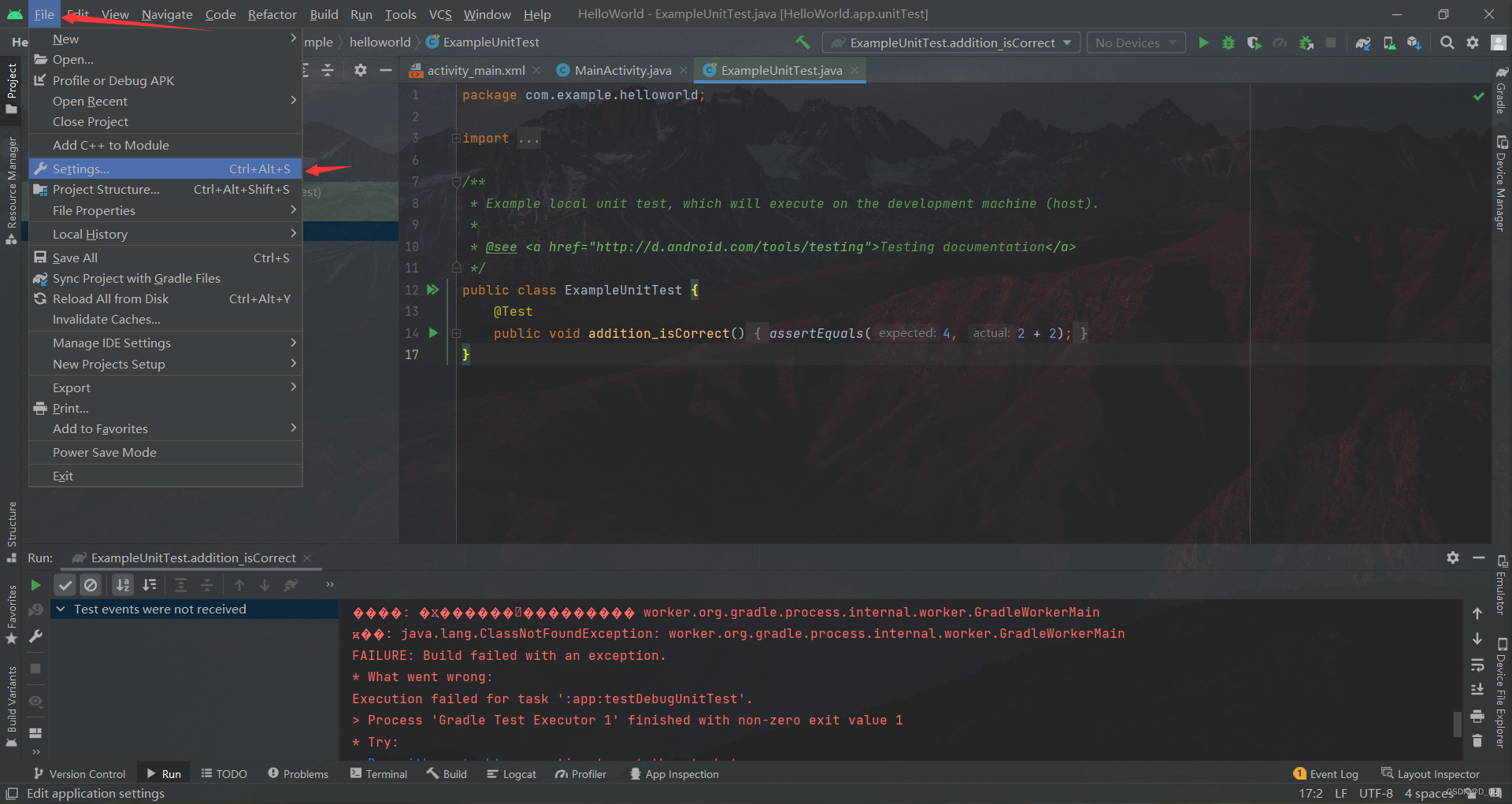
Task: Run addition_isCorrect via gutter arrow line 14
Action: point(433,333)
